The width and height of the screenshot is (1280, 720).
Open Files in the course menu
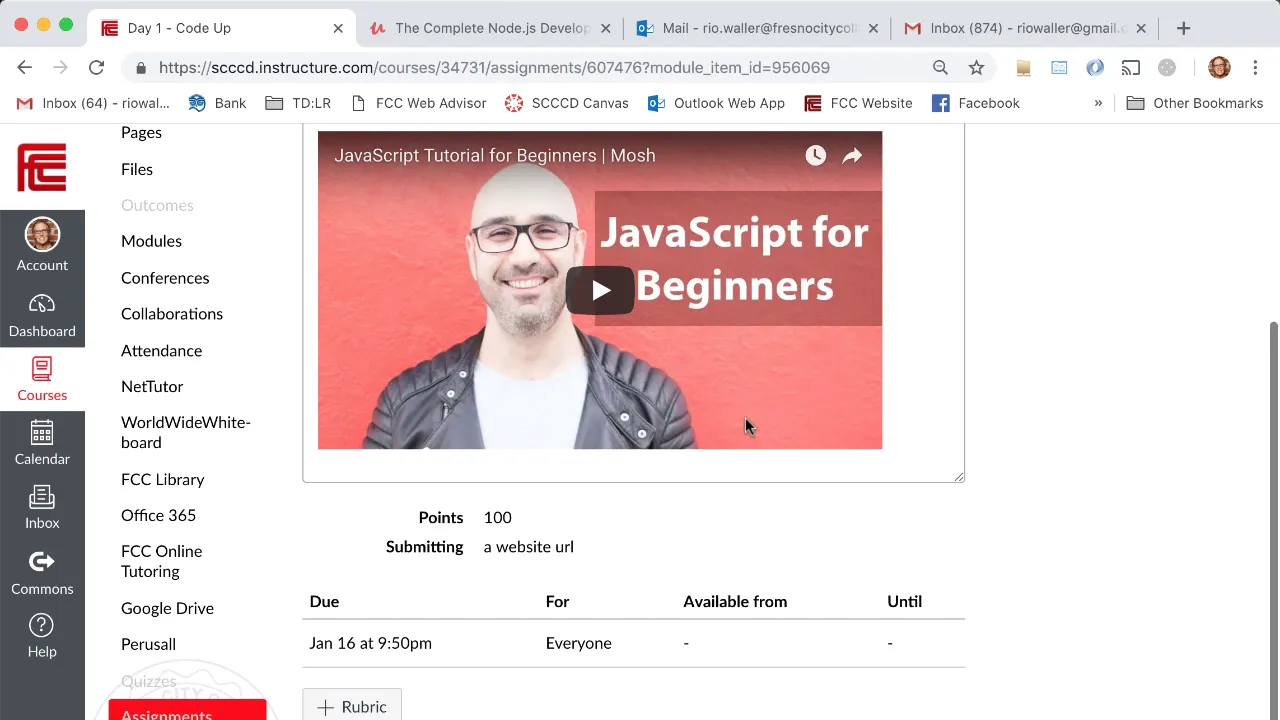[x=137, y=169]
